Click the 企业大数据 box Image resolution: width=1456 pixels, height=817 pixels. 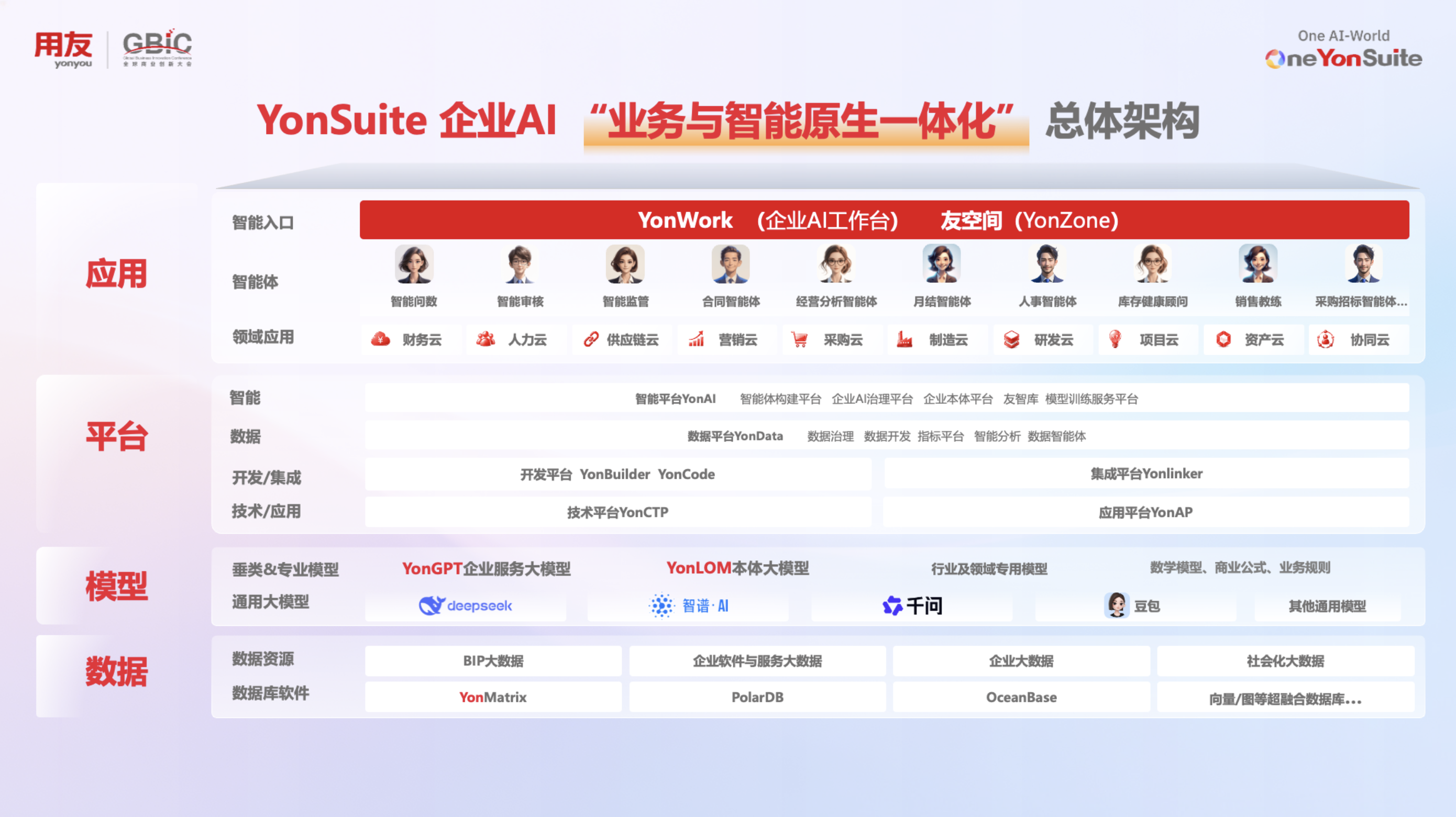pos(1021,661)
